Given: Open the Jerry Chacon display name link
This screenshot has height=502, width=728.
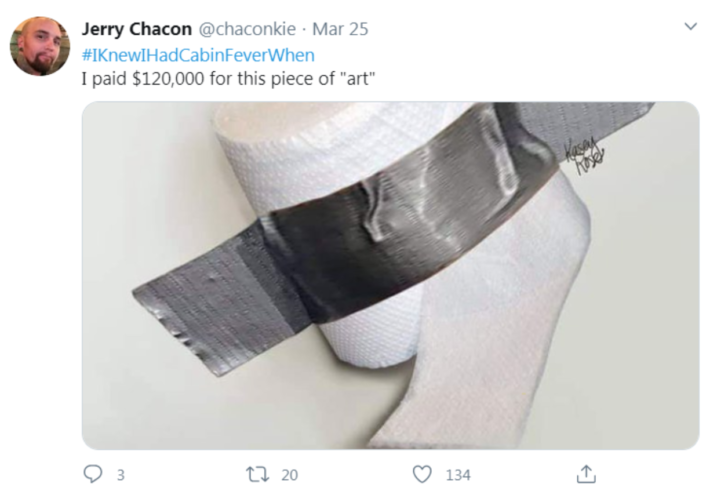Looking at the screenshot, I should (137, 29).
